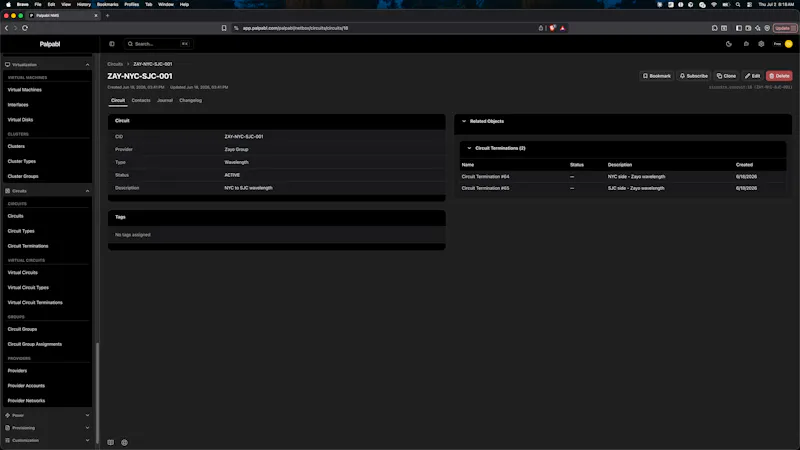This screenshot has height=450, width=800.
Task: Click the Palpabl logo
Action: pyautogui.click(x=50, y=44)
